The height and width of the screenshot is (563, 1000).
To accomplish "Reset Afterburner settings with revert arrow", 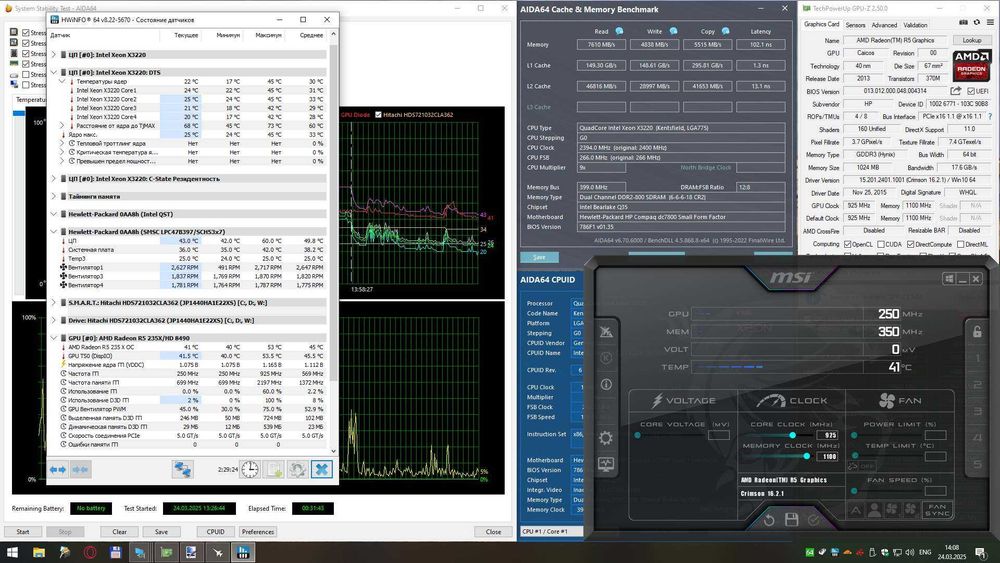I will pos(769,520).
